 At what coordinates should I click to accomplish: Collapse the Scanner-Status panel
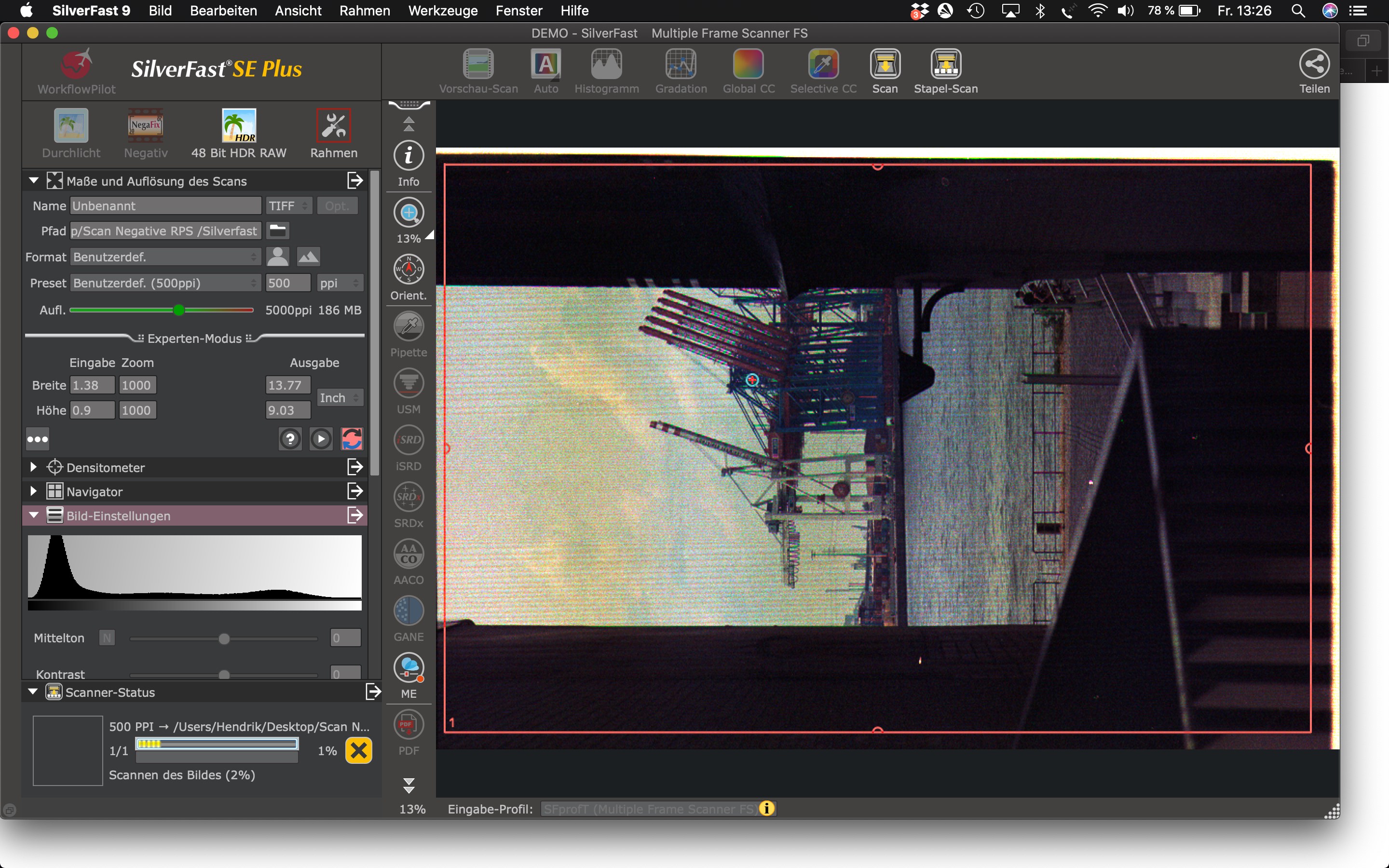click(33, 692)
